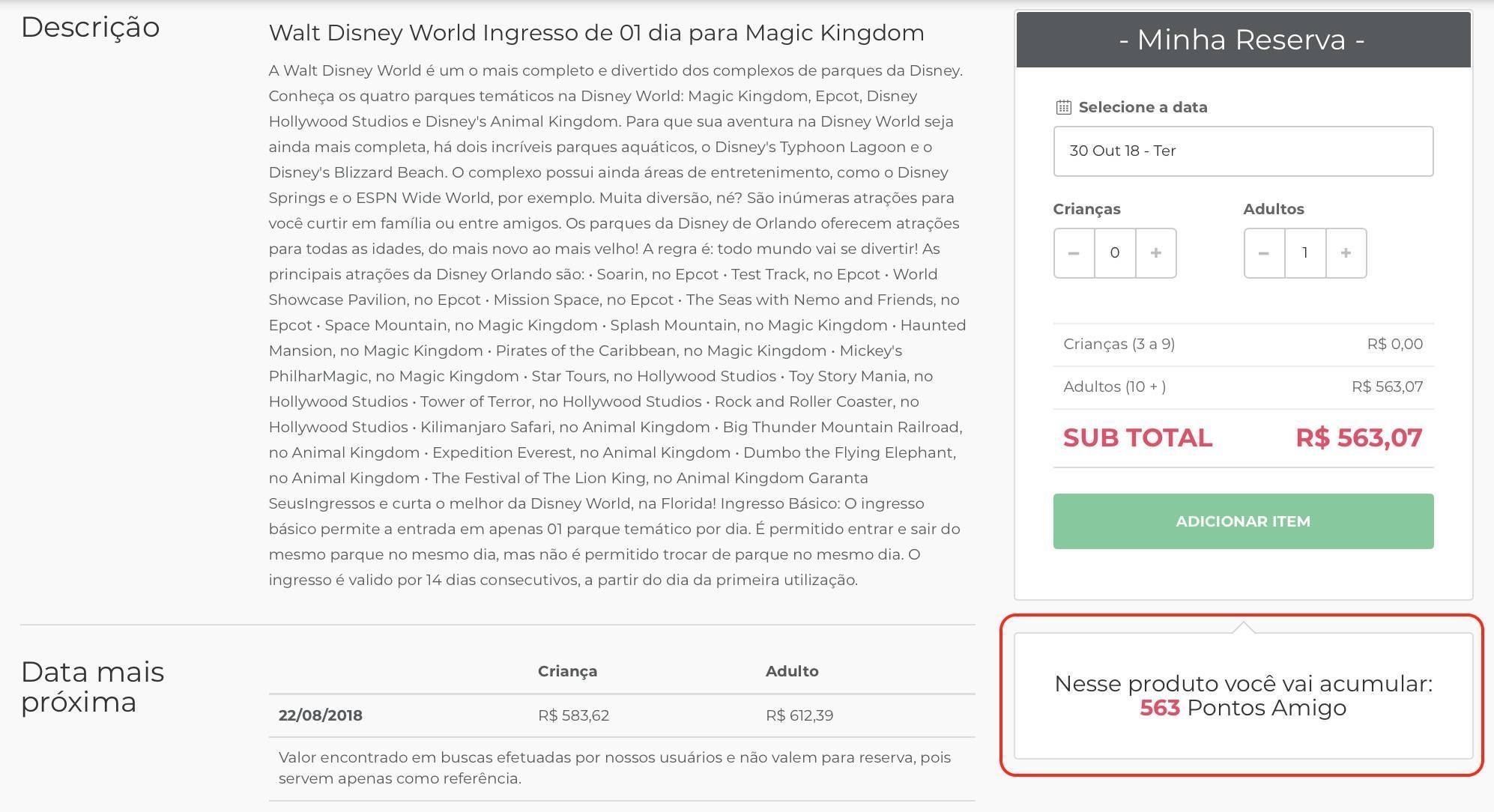Click the Adulto column header
Screen dimensions: 1494x812
pyautogui.click(x=792, y=671)
